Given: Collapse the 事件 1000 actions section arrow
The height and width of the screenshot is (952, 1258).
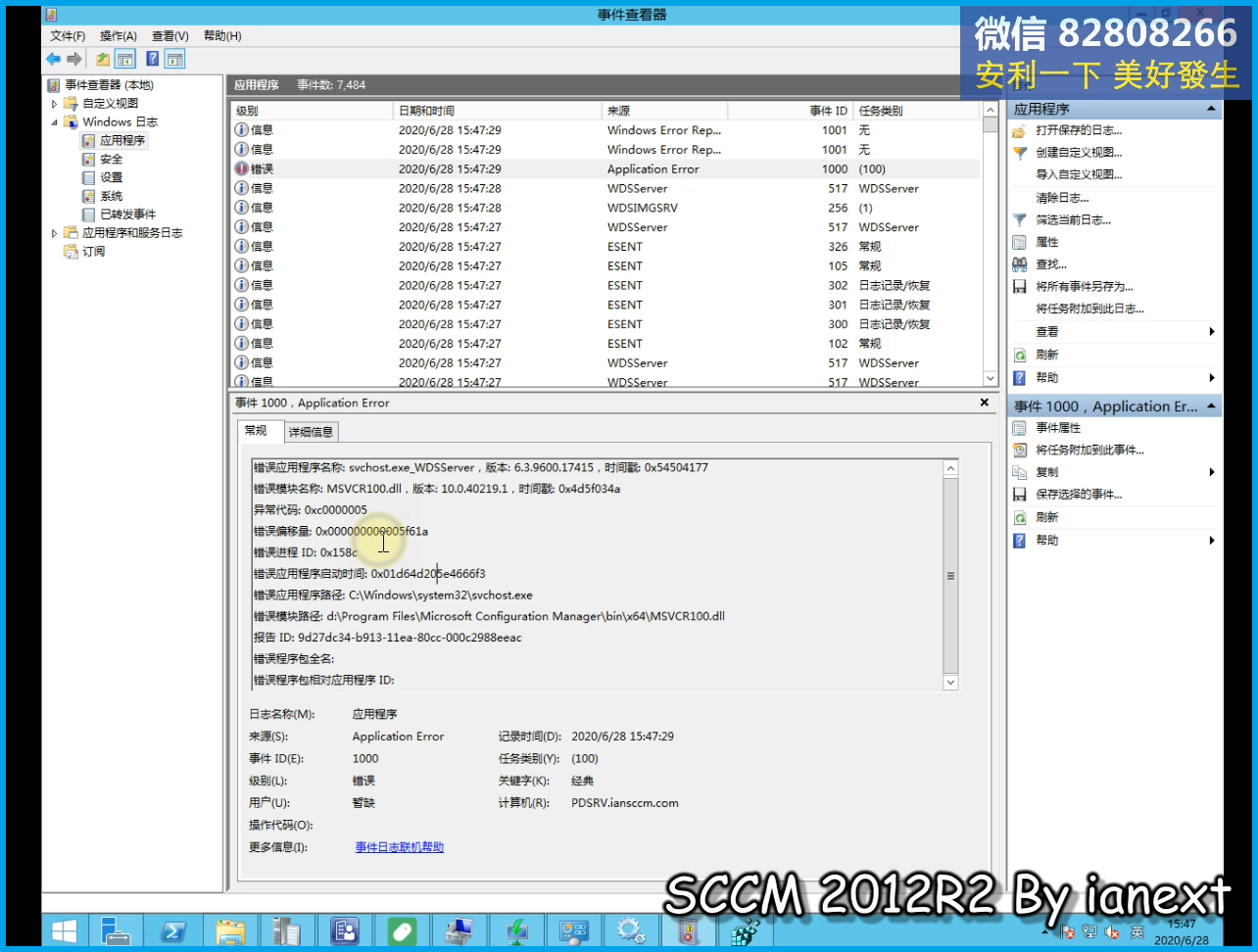Looking at the screenshot, I should point(1211,406).
